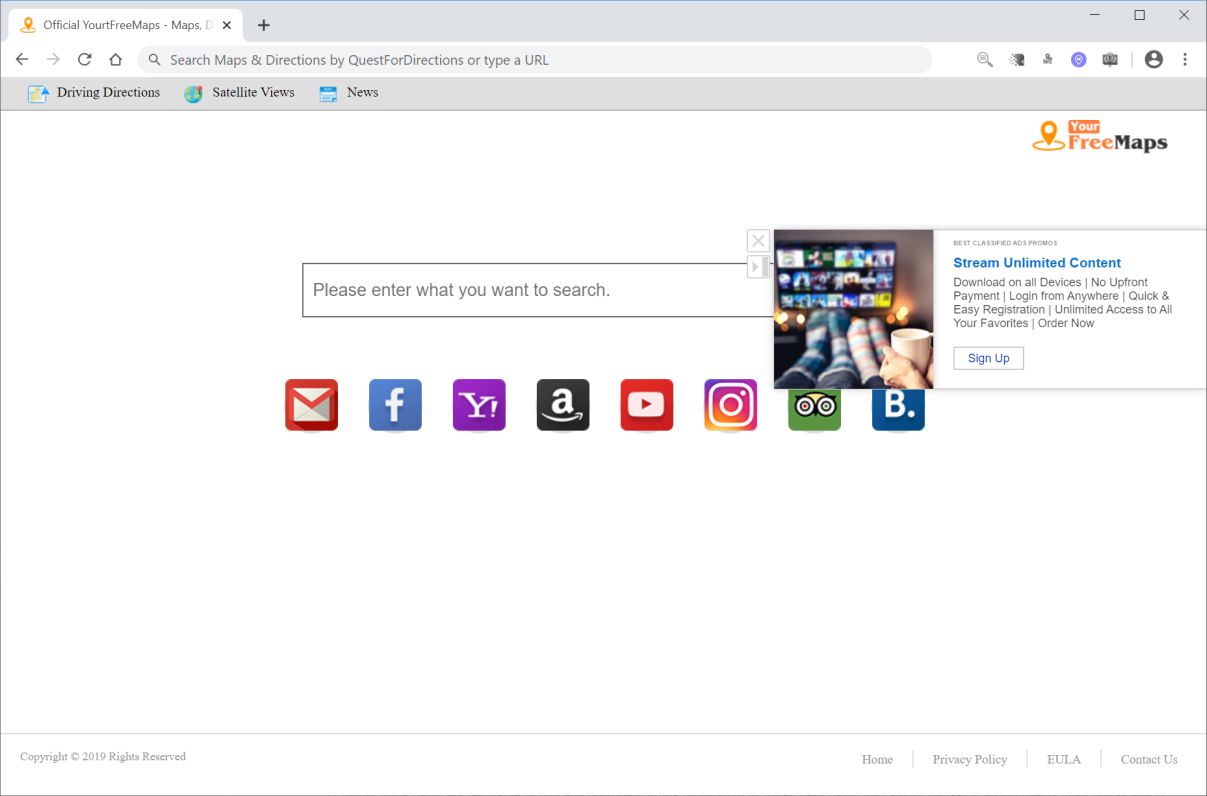This screenshot has width=1207, height=796.
Task: Open a new browser tab
Action: click(263, 24)
